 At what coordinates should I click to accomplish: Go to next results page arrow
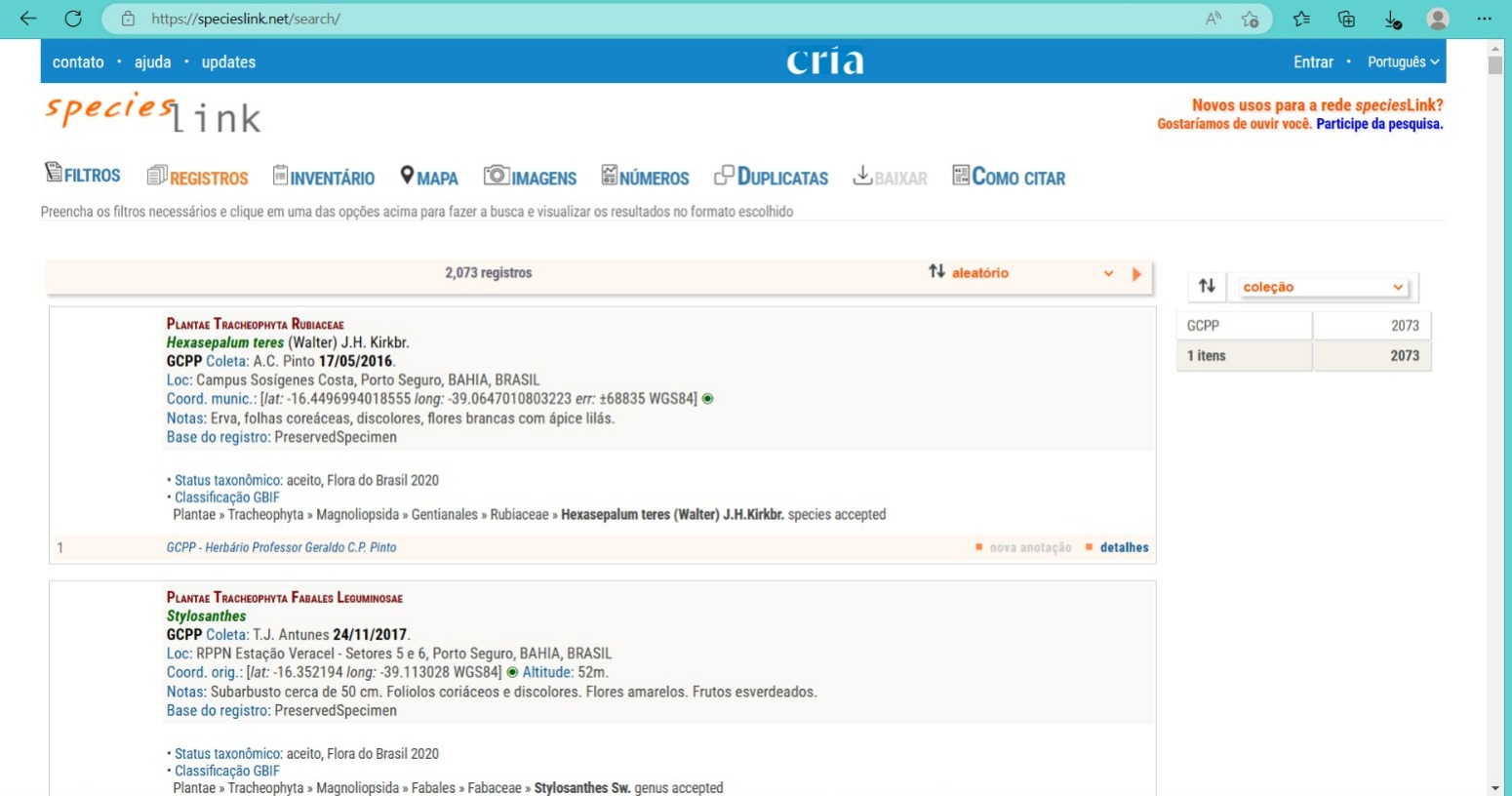[x=1136, y=274]
